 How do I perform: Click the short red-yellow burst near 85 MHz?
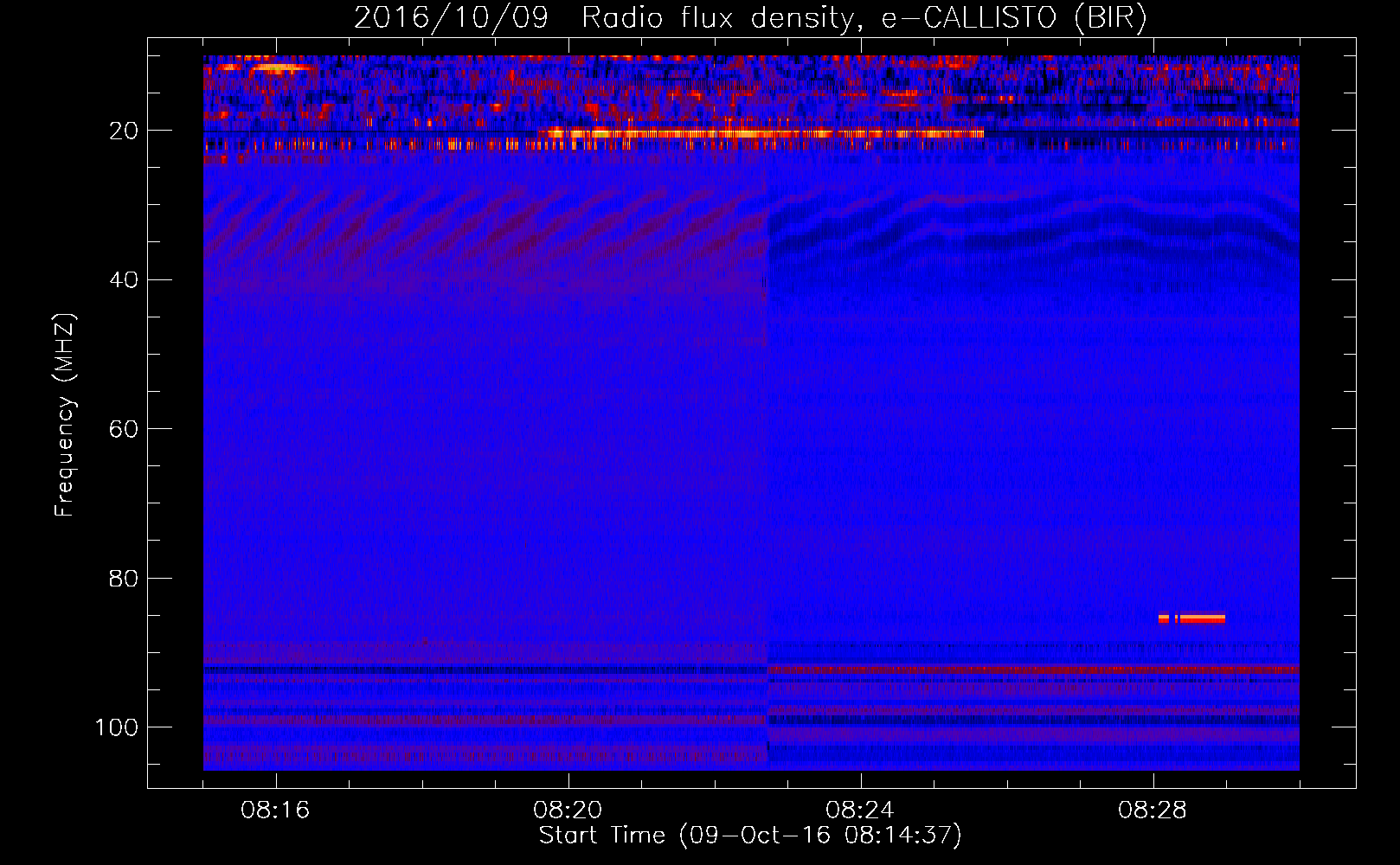point(1191,618)
